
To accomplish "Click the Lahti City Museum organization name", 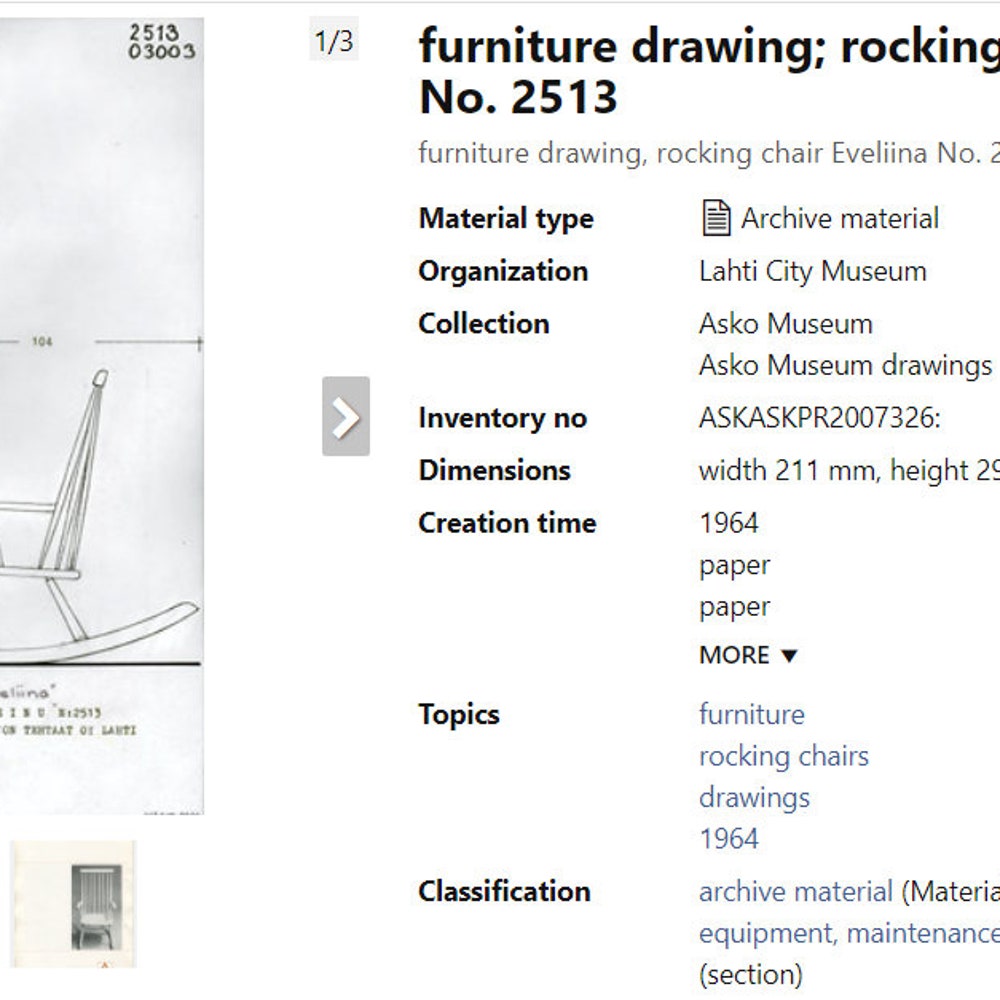I will [812, 271].
